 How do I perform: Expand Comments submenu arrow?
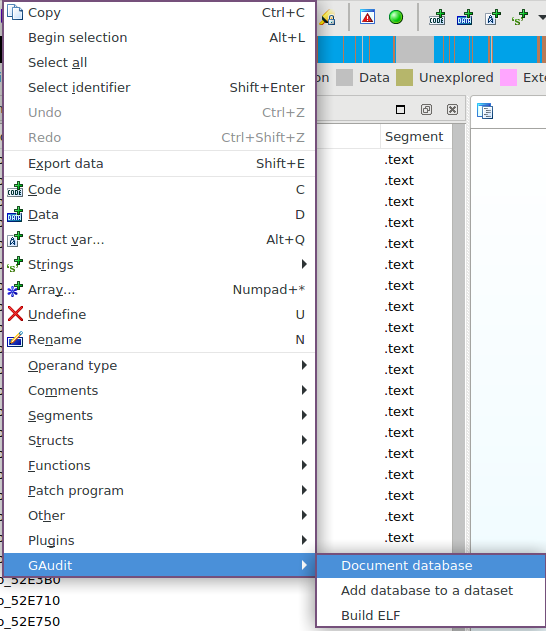coord(304,390)
